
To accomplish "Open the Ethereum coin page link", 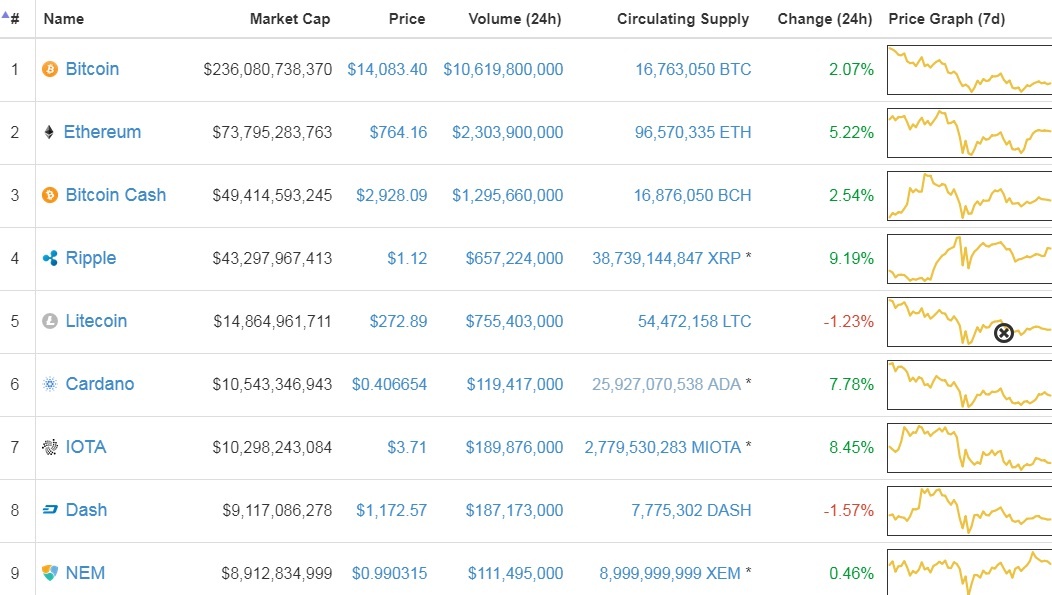I will tap(102, 132).
